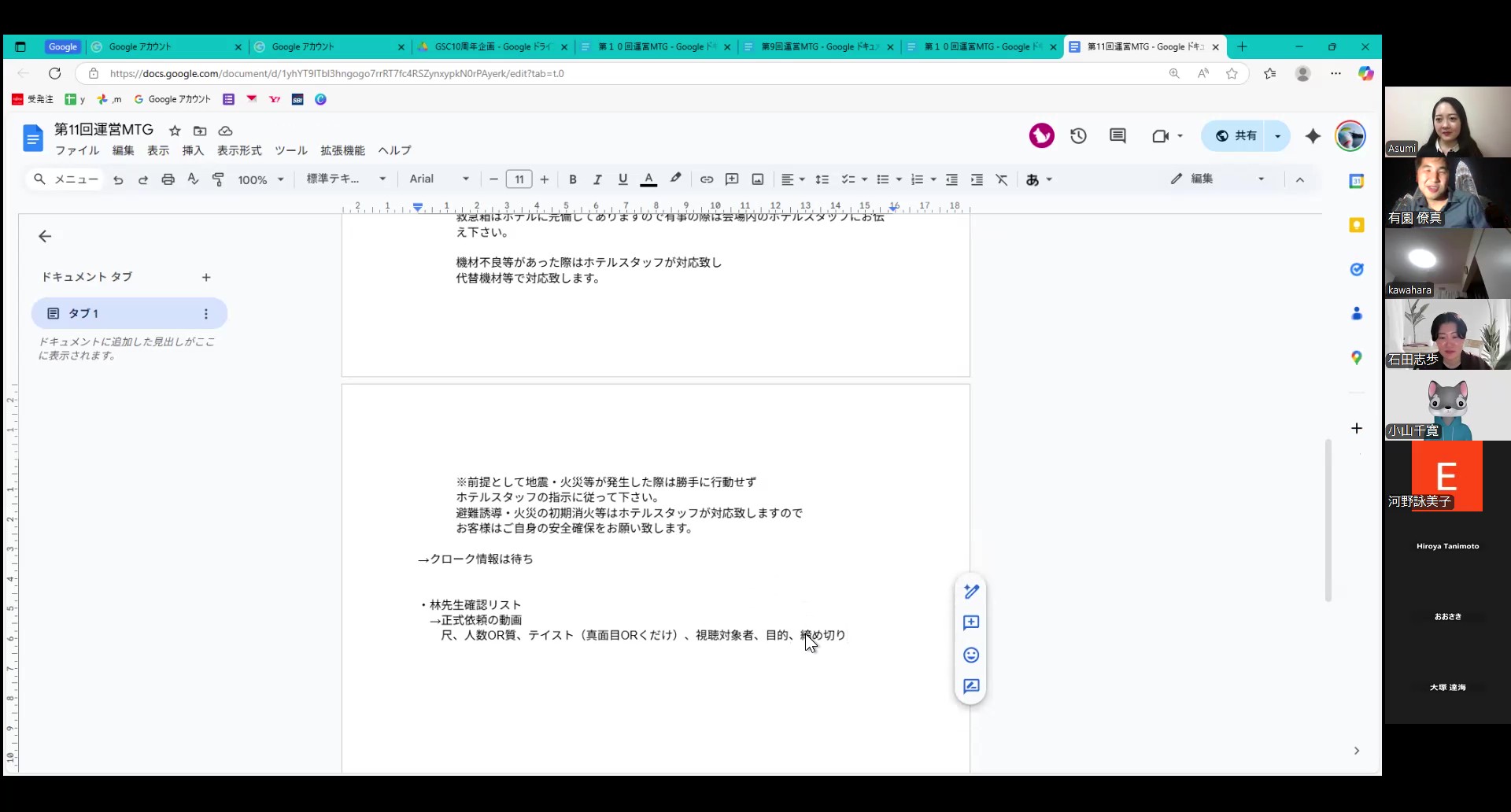Viewport: 1511px width, 812px height.
Task: Open the 編集 mode dropdown
Action: point(1217,179)
